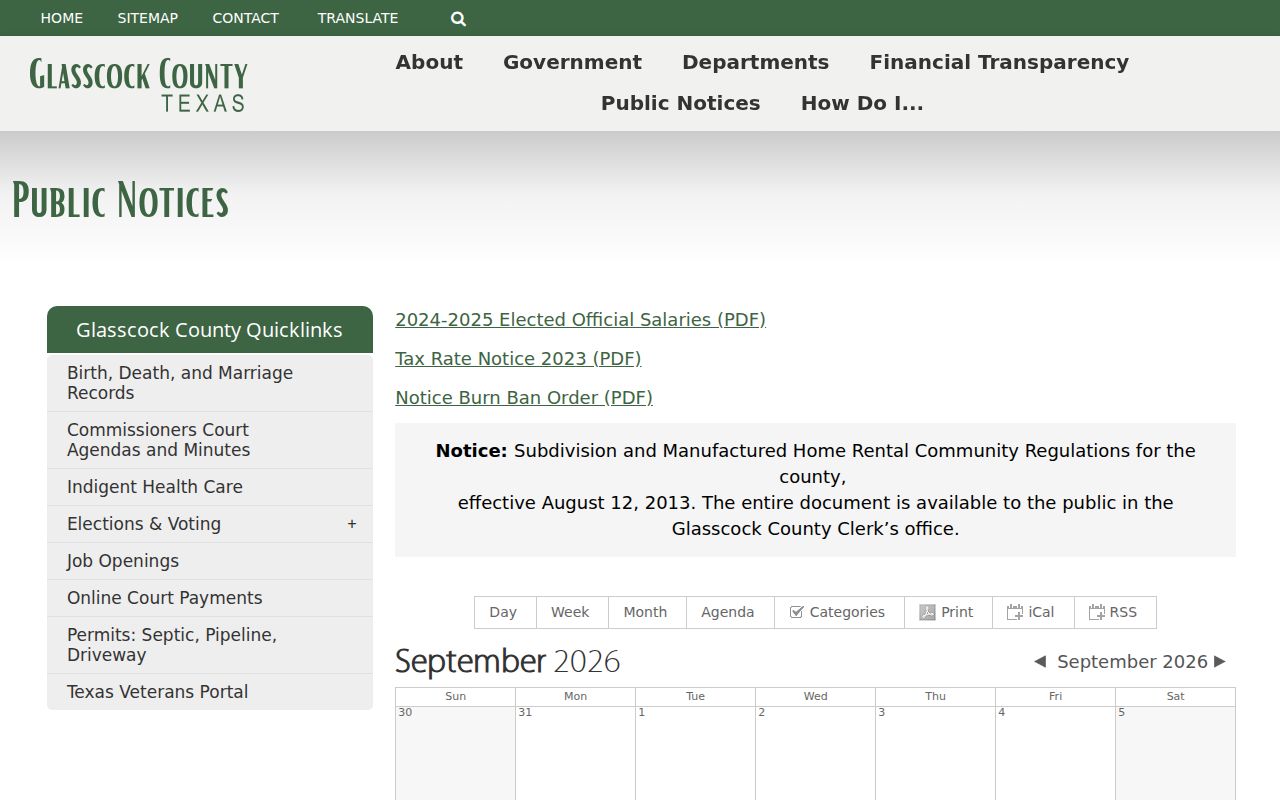1280x800 pixels.
Task: Open the search magnifier icon
Action: pyautogui.click(x=458, y=18)
